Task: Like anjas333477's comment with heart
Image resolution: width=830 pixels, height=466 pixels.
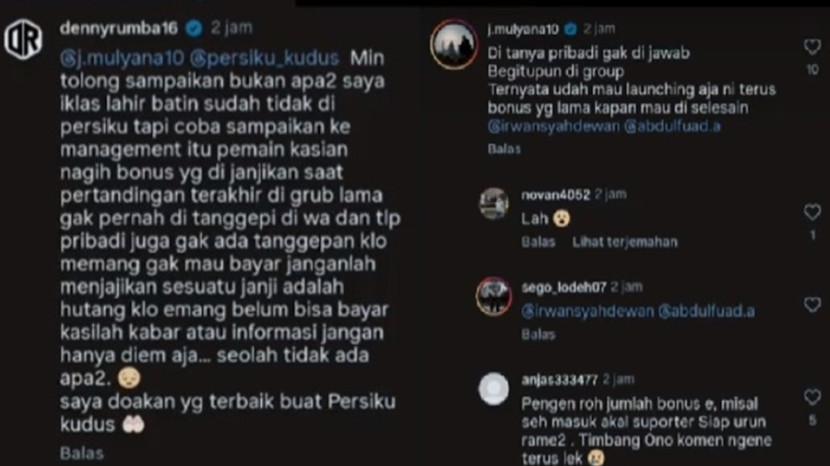Action: pos(812,397)
